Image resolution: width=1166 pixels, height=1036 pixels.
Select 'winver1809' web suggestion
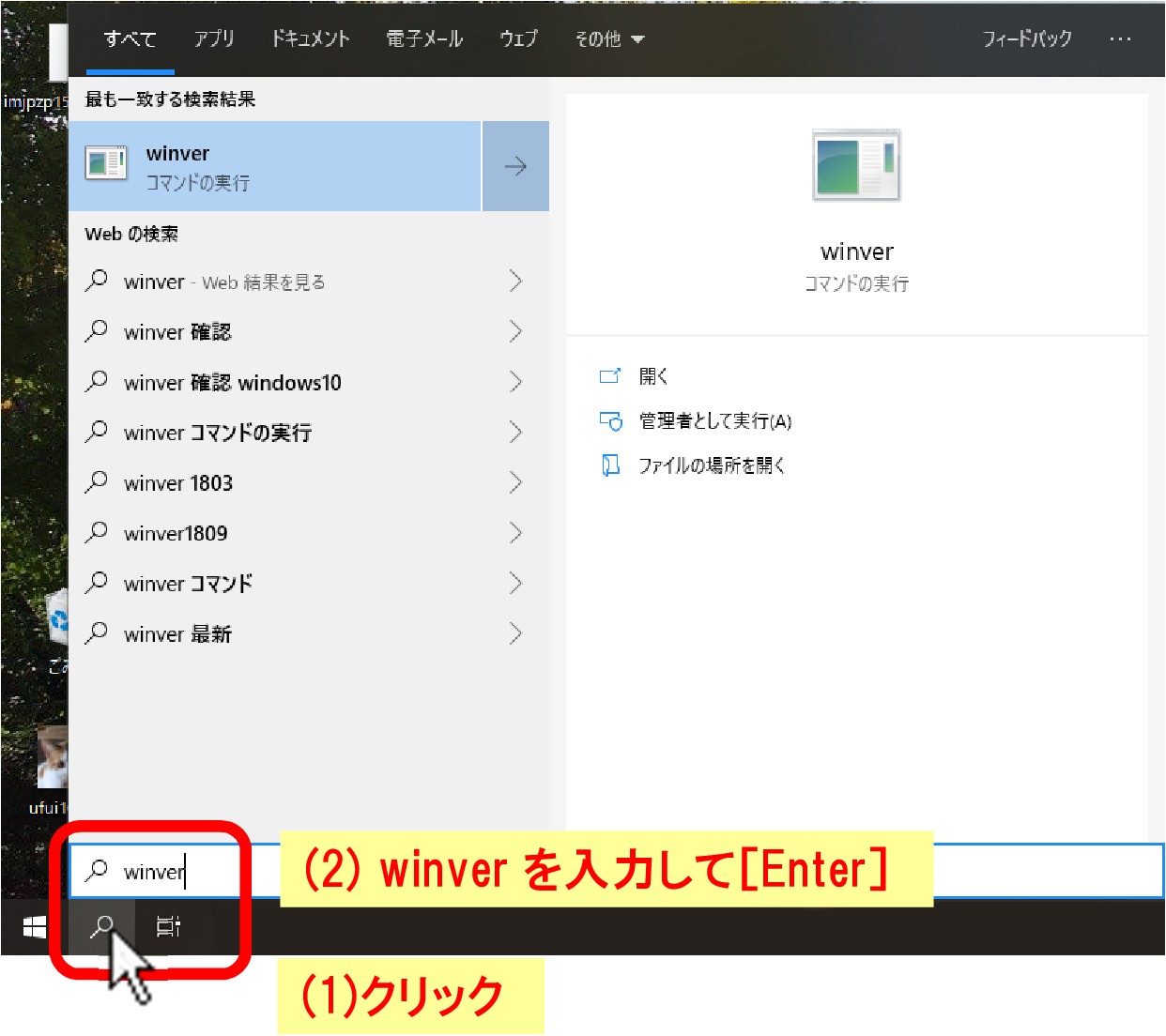tap(309, 533)
